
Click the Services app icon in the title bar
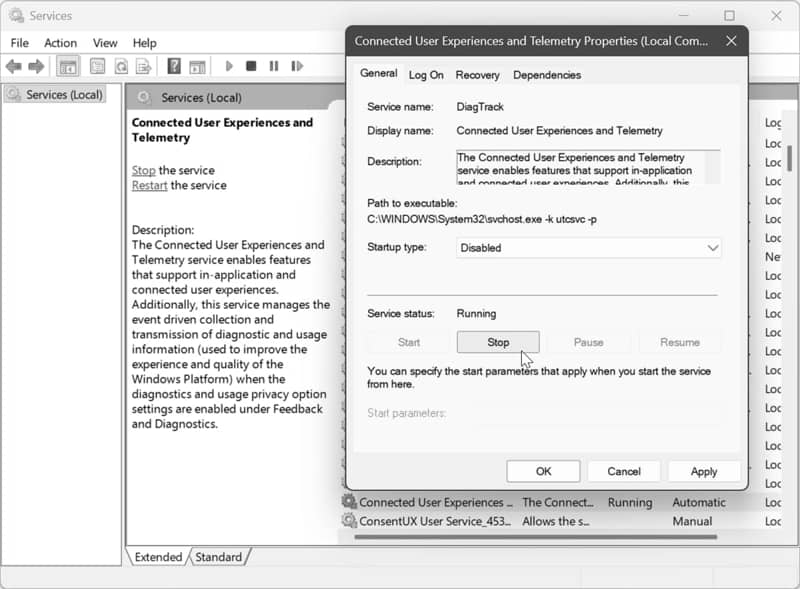pyautogui.click(x=17, y=16)
